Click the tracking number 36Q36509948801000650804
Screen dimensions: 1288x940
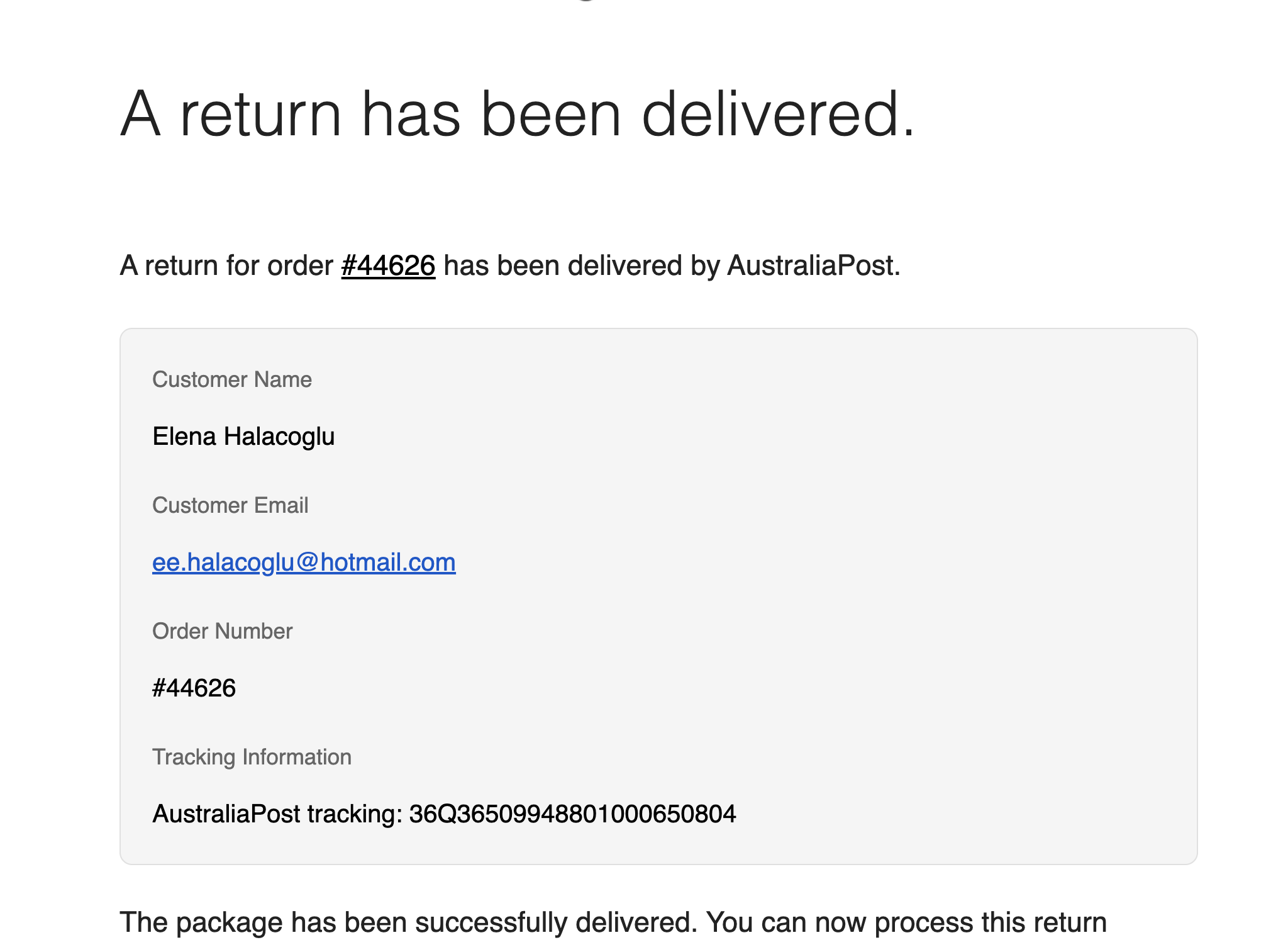tap(572, 814)
